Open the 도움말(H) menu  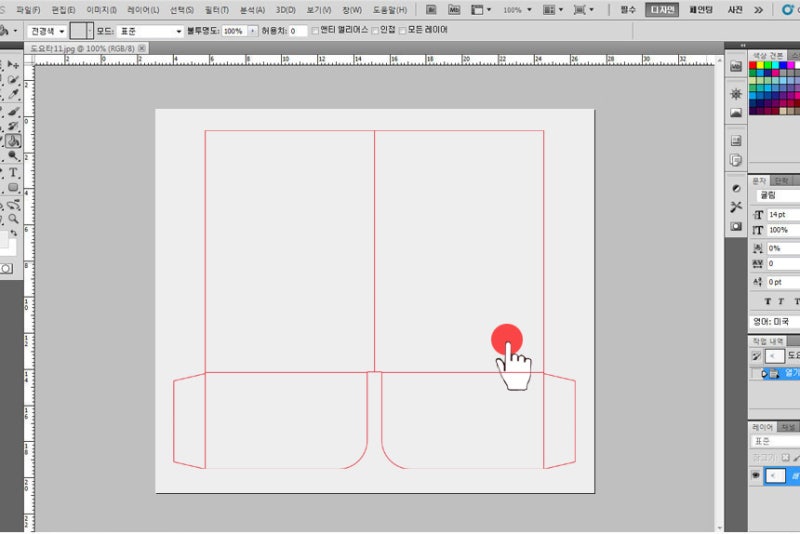pos(390,10)
